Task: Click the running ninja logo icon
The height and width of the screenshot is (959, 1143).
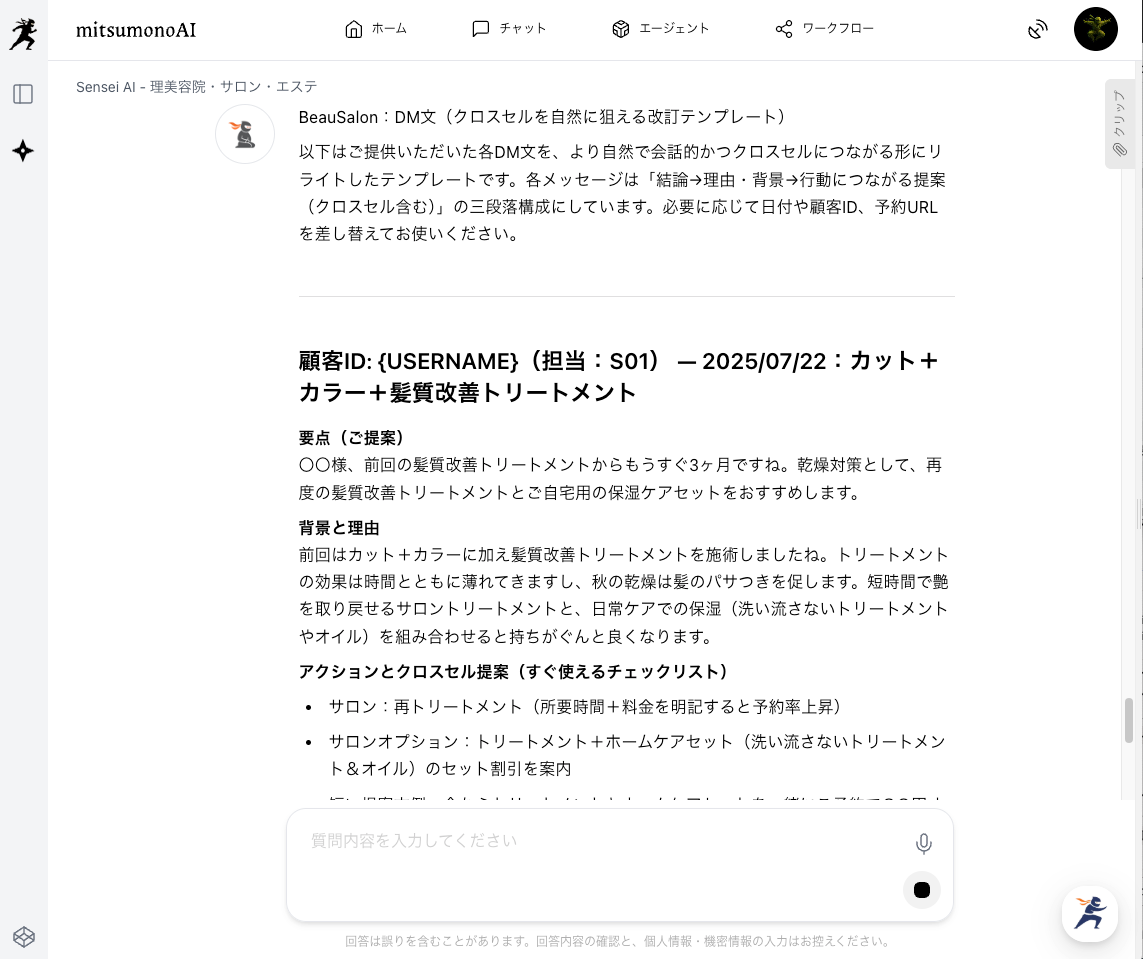Action: click(x=23, y=33)
